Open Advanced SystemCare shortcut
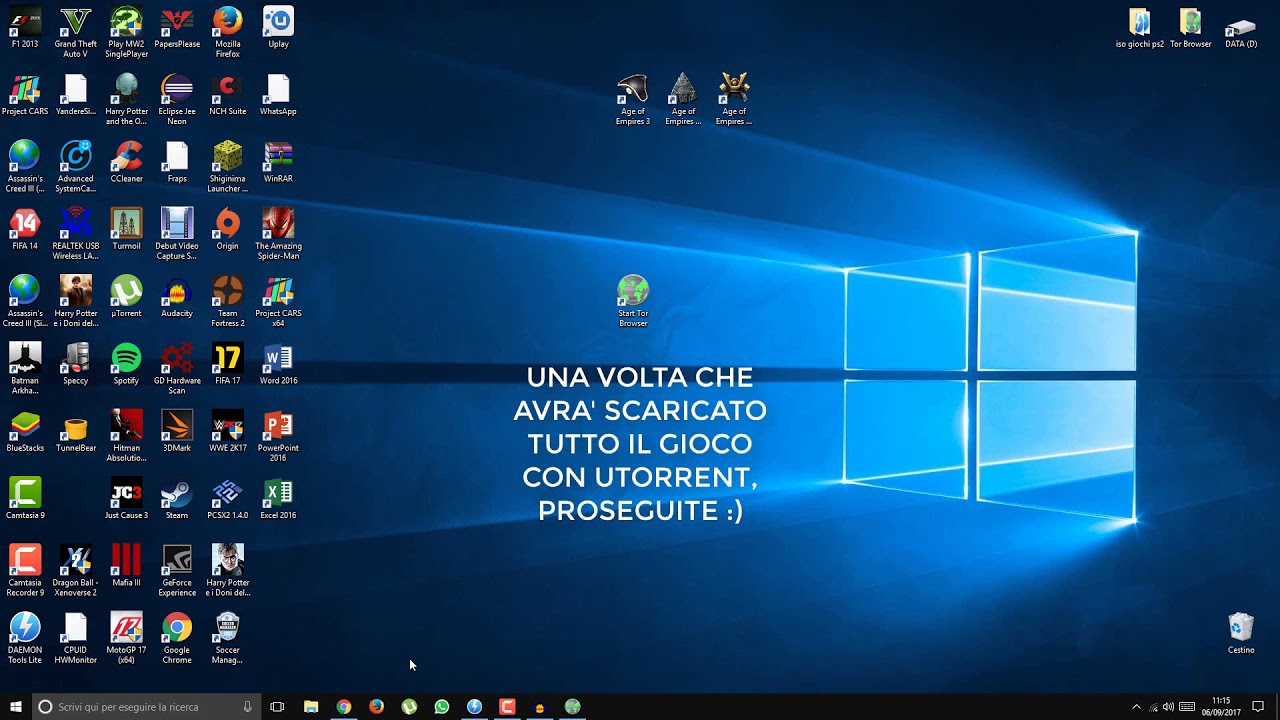Screen dimensions: 1280x720 click(x=76, y=167)
